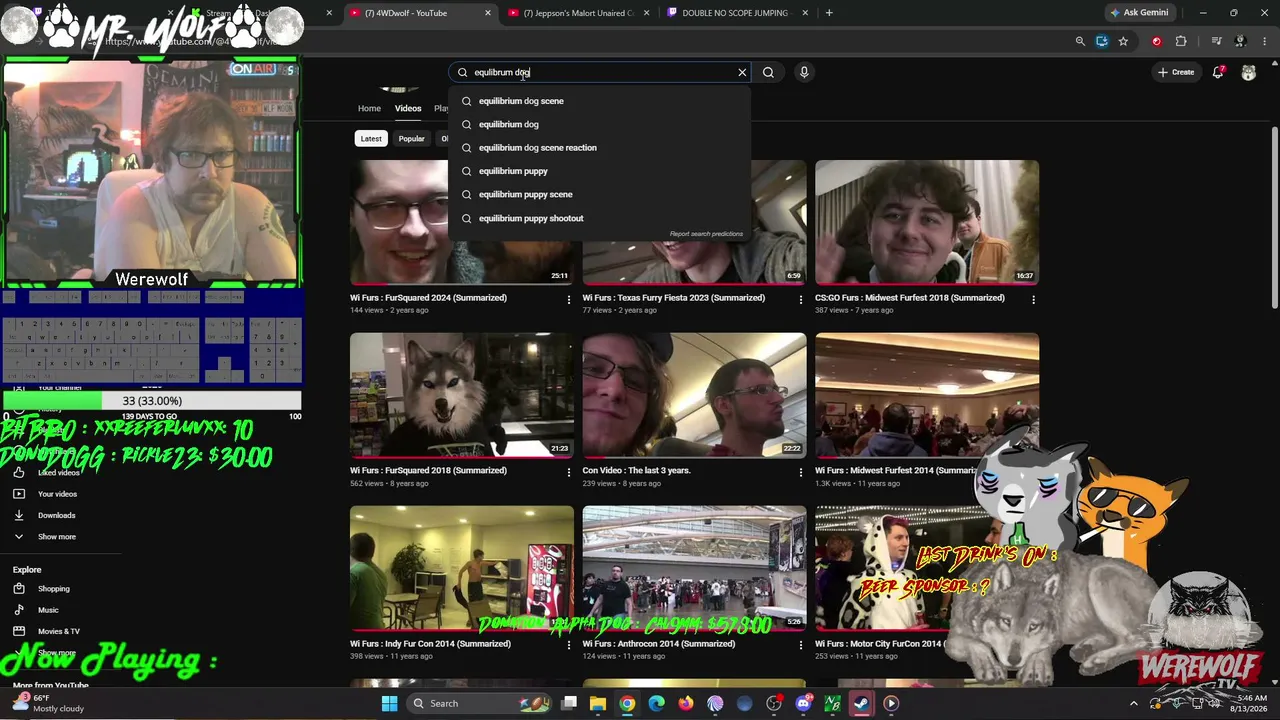Open the Windows Start menu
Image resolution: width=1280 pixels, height=720 pixels.
[389, 703]
